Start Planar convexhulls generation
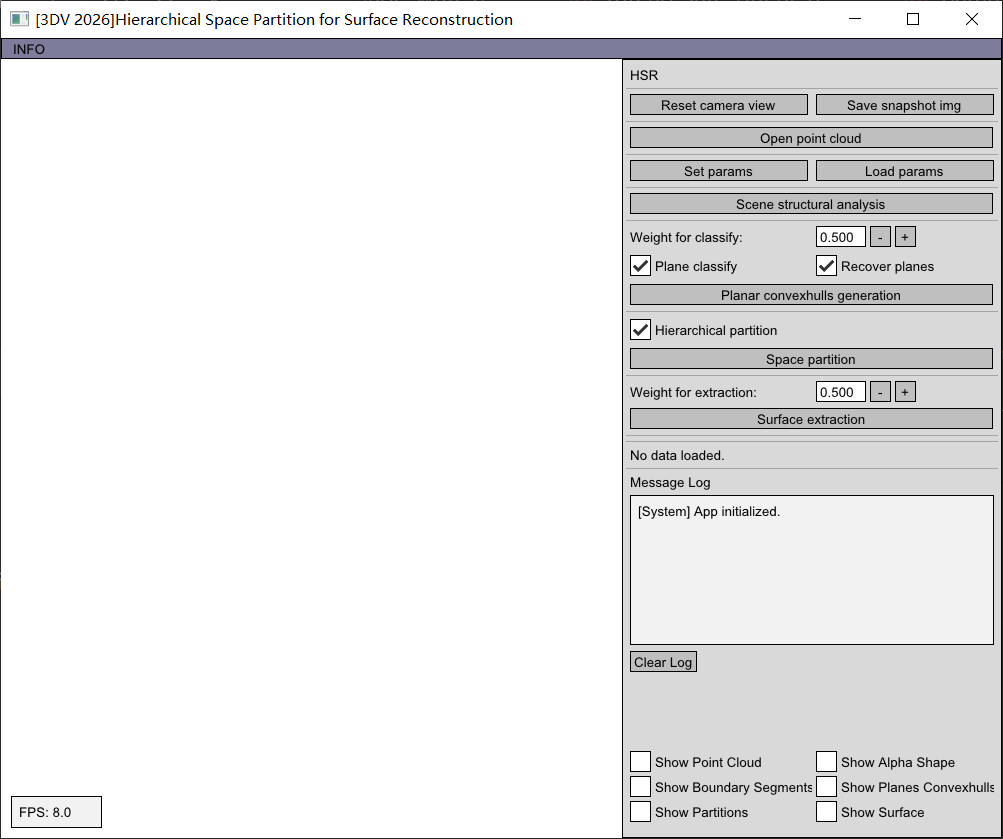1003x839 pixels. (811, 294)
